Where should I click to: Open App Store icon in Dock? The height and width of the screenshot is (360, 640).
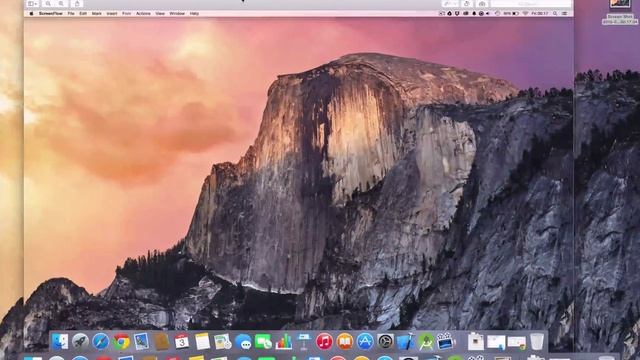click(365, 341)
